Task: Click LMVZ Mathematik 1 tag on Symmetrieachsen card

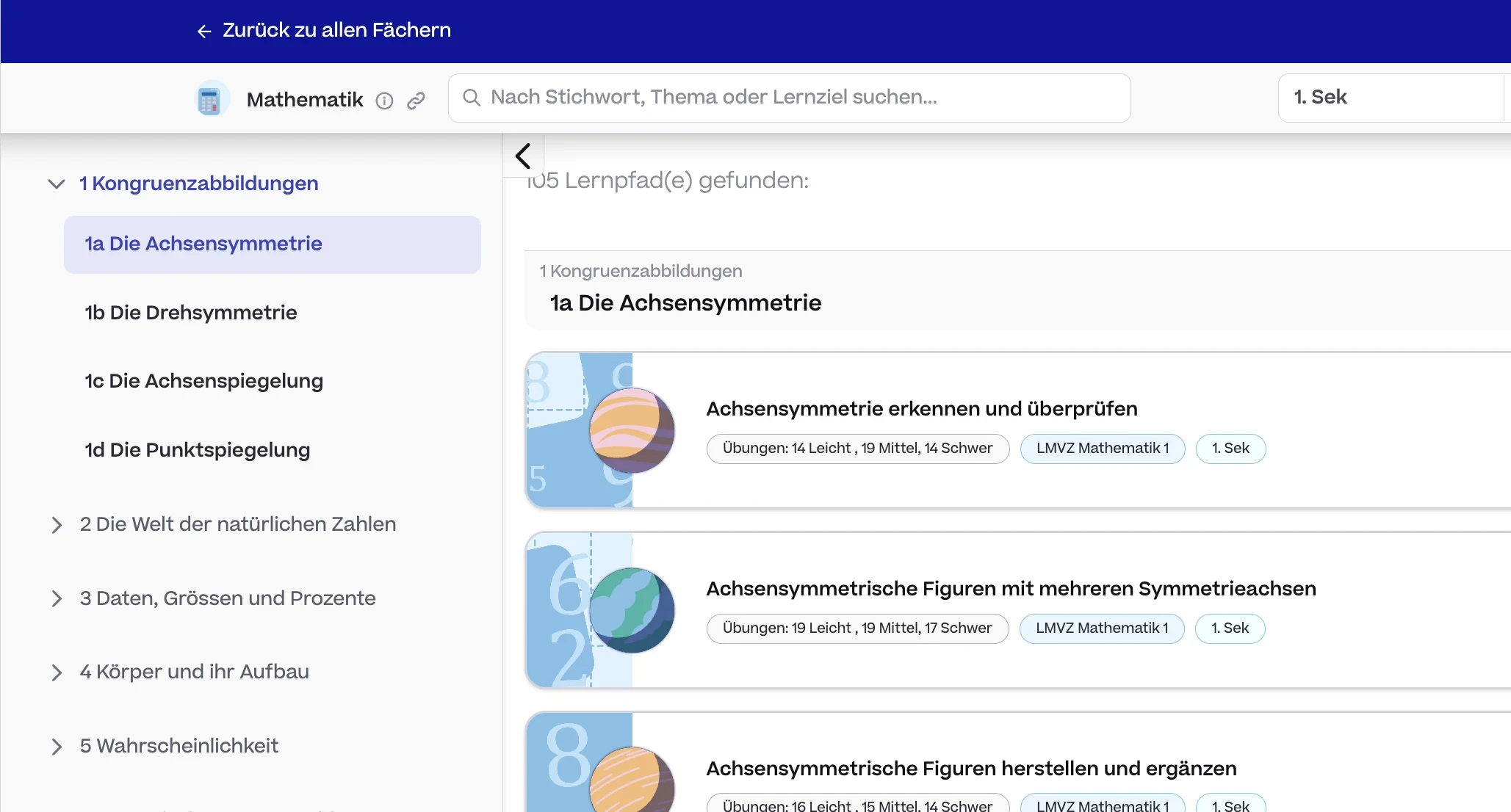Action: [1102, 628]
